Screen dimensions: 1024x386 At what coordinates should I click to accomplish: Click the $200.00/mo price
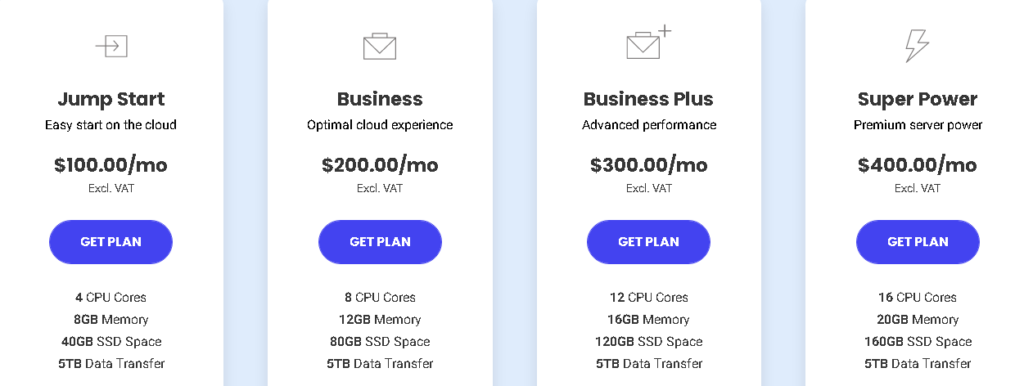point(380,165)
